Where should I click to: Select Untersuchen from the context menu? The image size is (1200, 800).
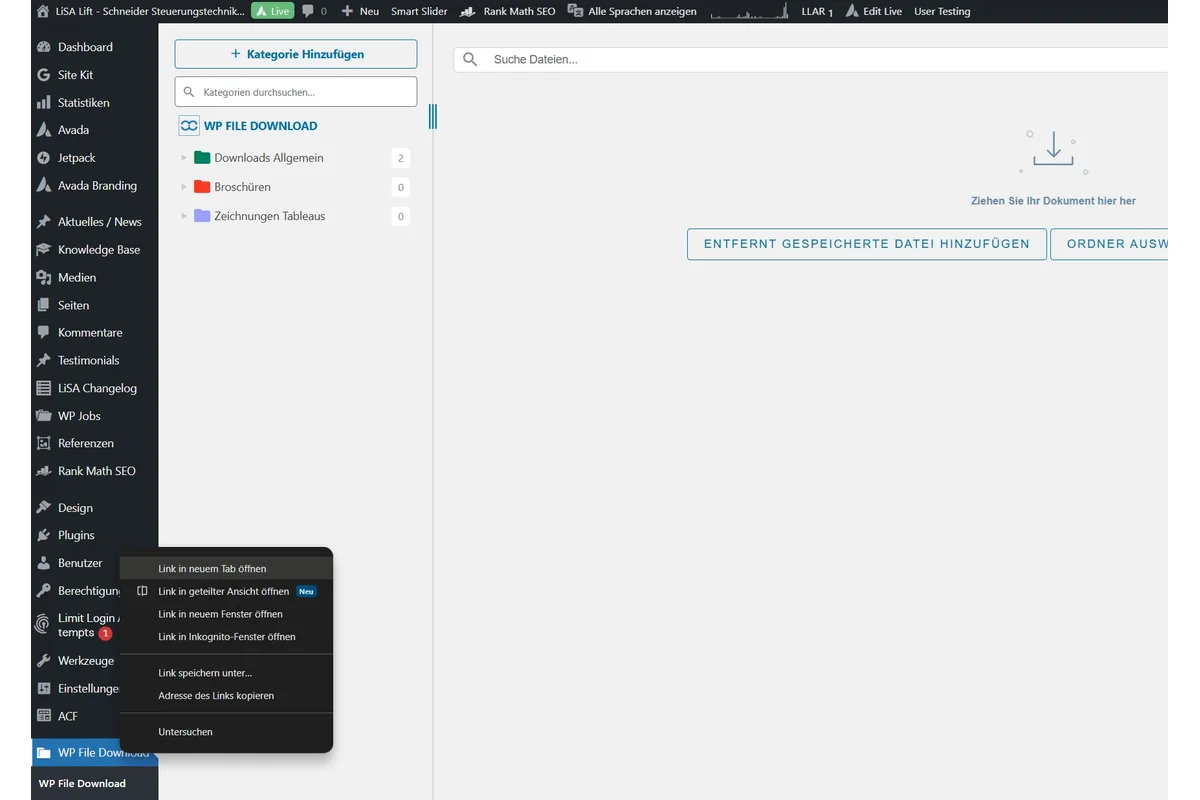pos(184,731)
